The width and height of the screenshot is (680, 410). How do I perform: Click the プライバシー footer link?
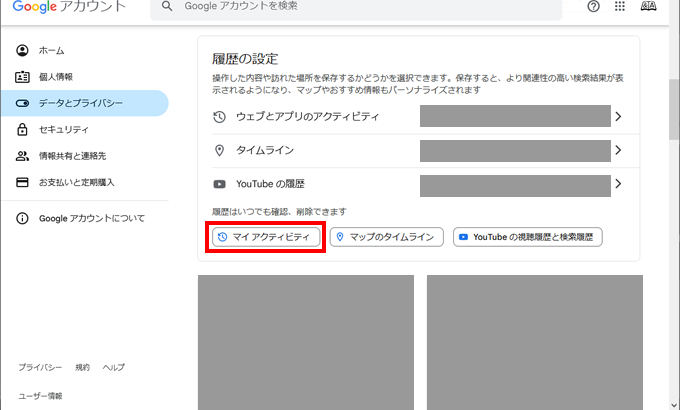click(x=40, y=367)
